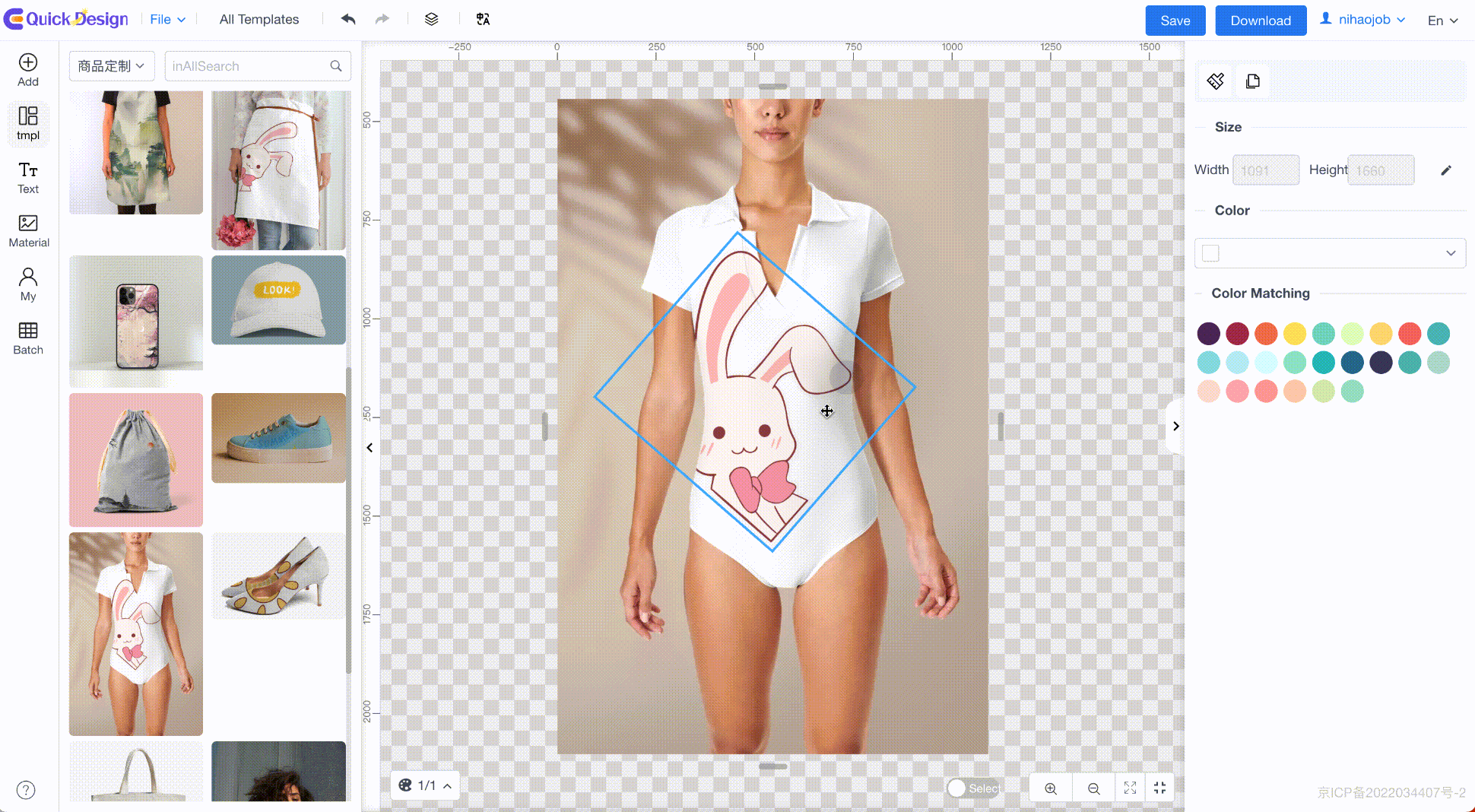
Task: Select the watercolor apron template
Action: click(136, 152)
